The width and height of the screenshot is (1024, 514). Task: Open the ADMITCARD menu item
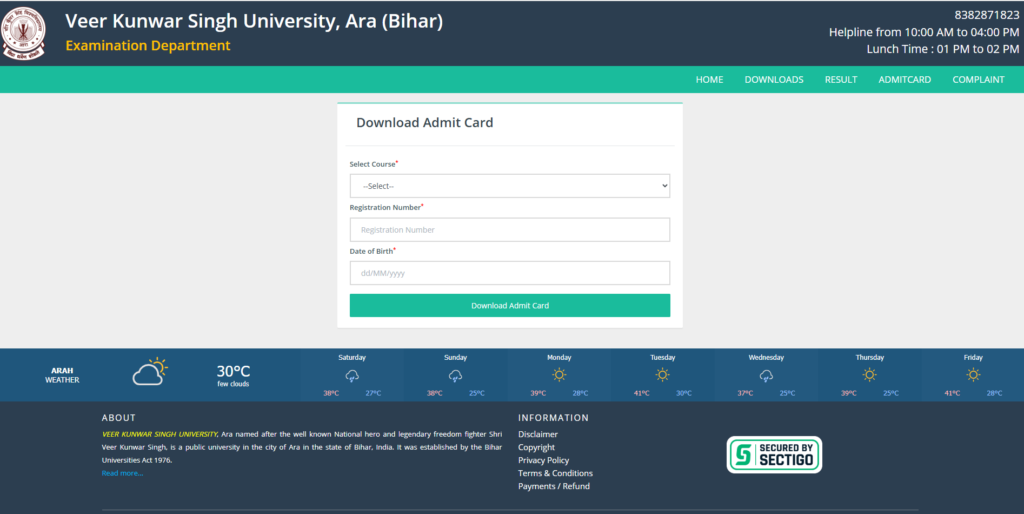point(904,80)
